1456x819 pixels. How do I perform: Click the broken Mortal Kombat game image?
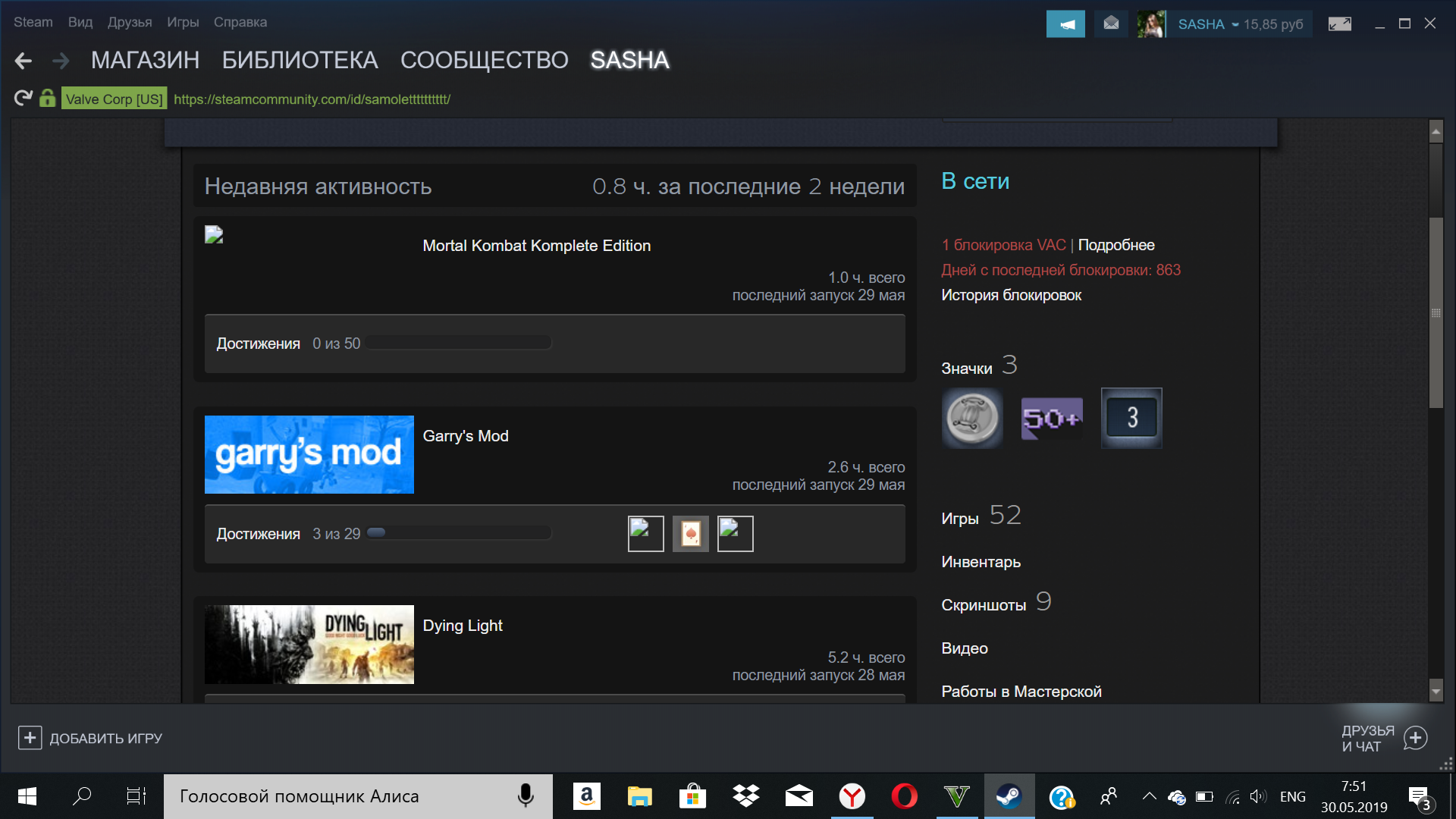pyautogui.click(x=214, y=234)
